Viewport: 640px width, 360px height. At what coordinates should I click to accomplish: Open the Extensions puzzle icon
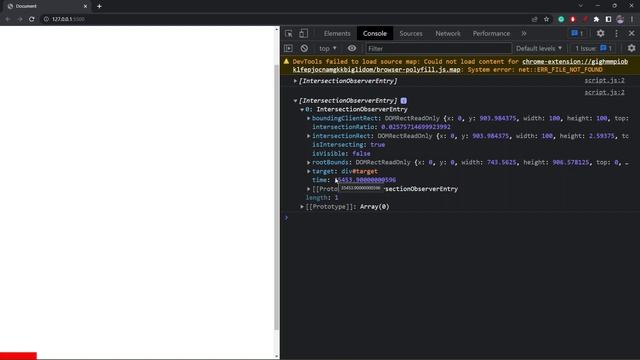click(596, 19)
